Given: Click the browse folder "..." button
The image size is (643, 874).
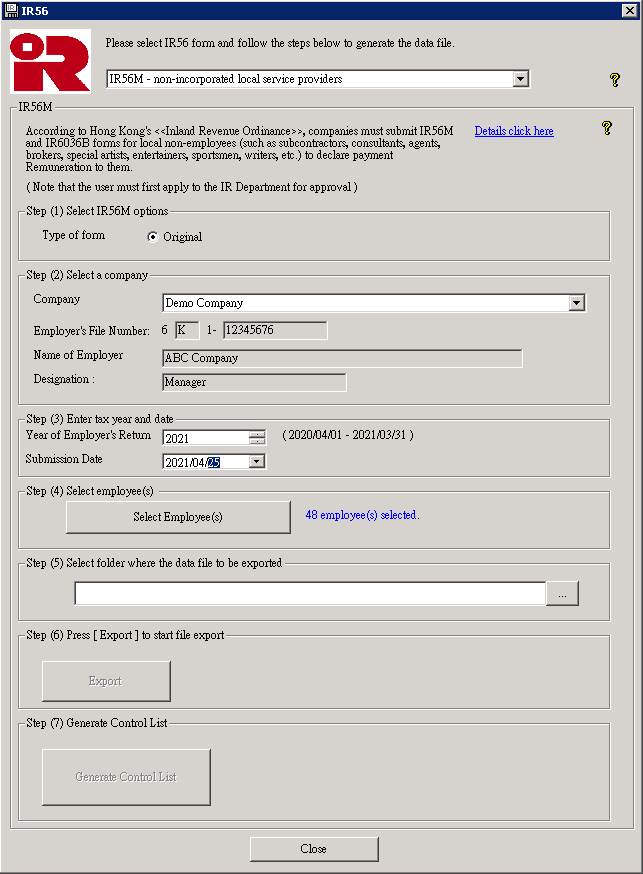Looking at the screenshot, I should click(x=562, y=594).
